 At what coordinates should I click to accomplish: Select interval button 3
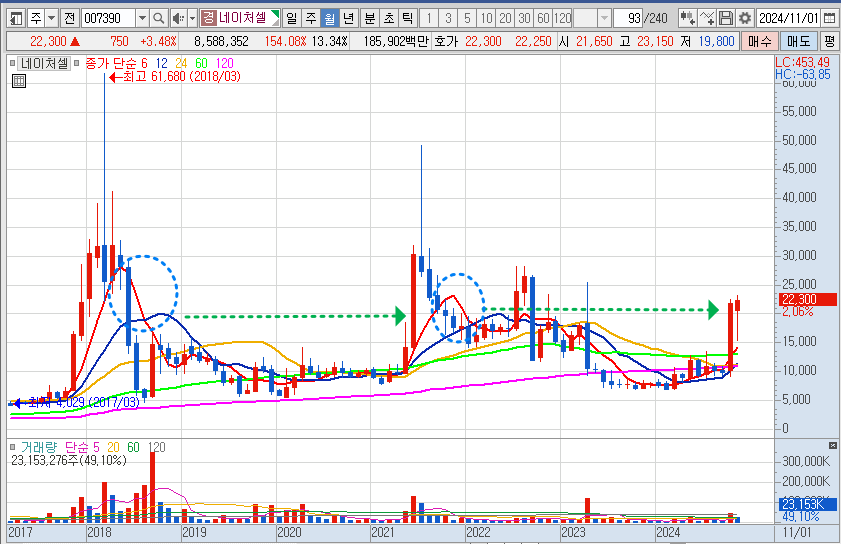(448, 19)
